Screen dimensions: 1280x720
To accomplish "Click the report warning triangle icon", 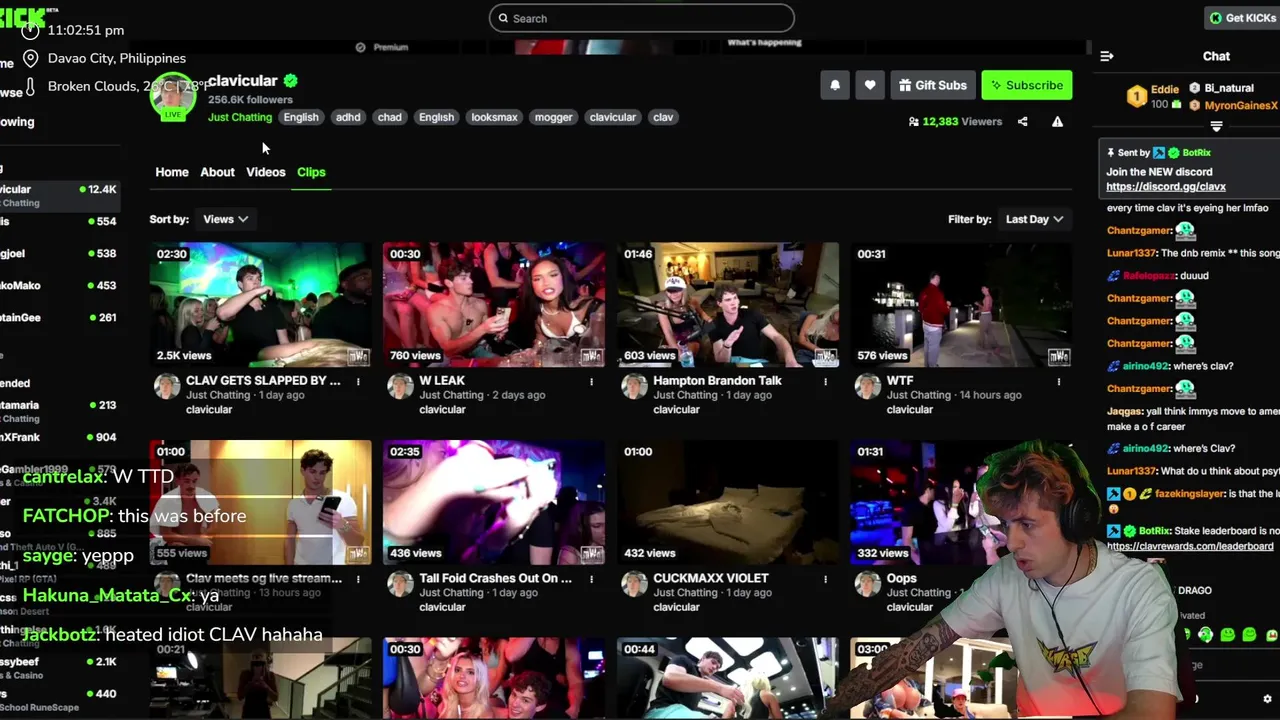I will (1057, 122).
